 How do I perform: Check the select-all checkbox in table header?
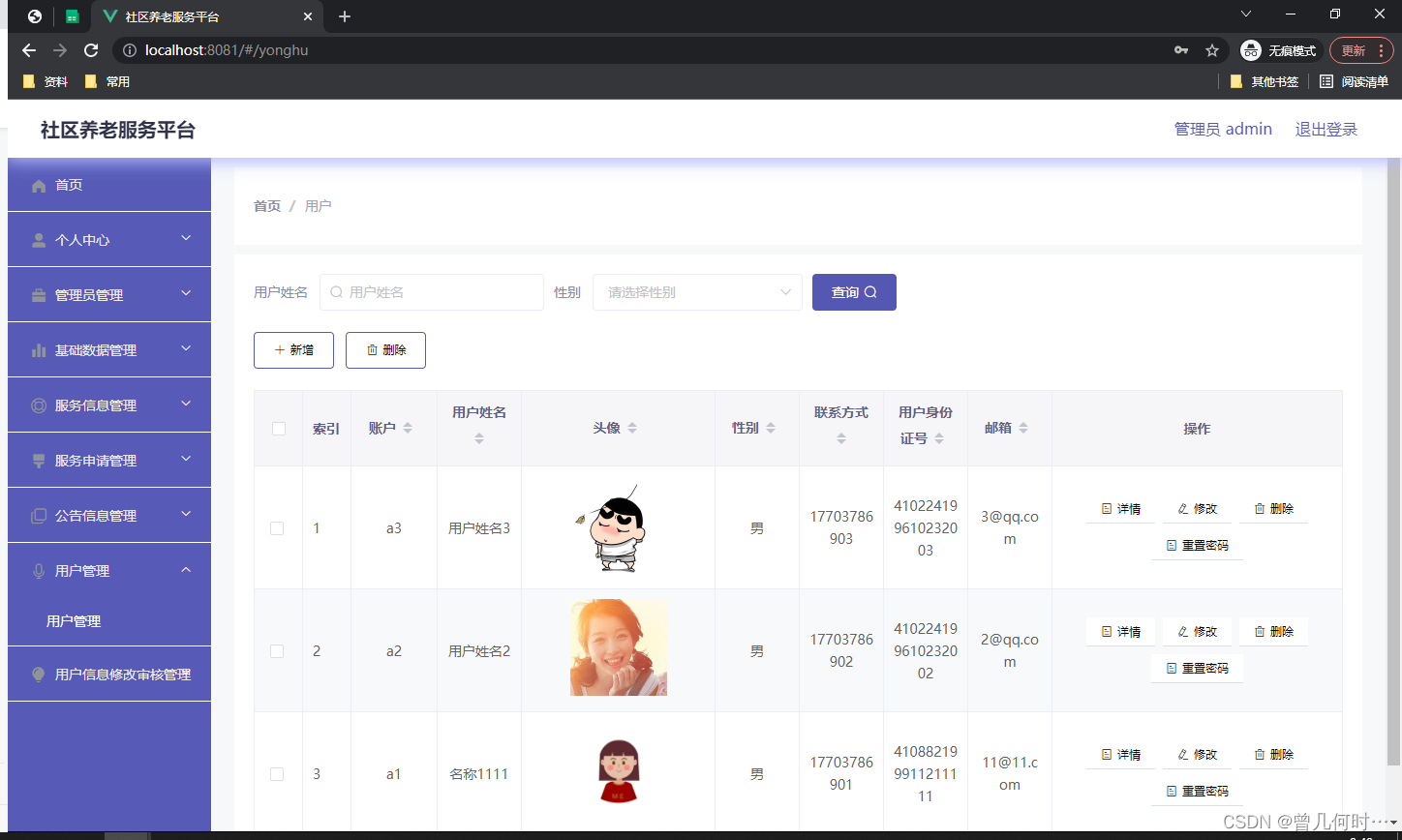(277, 428)
